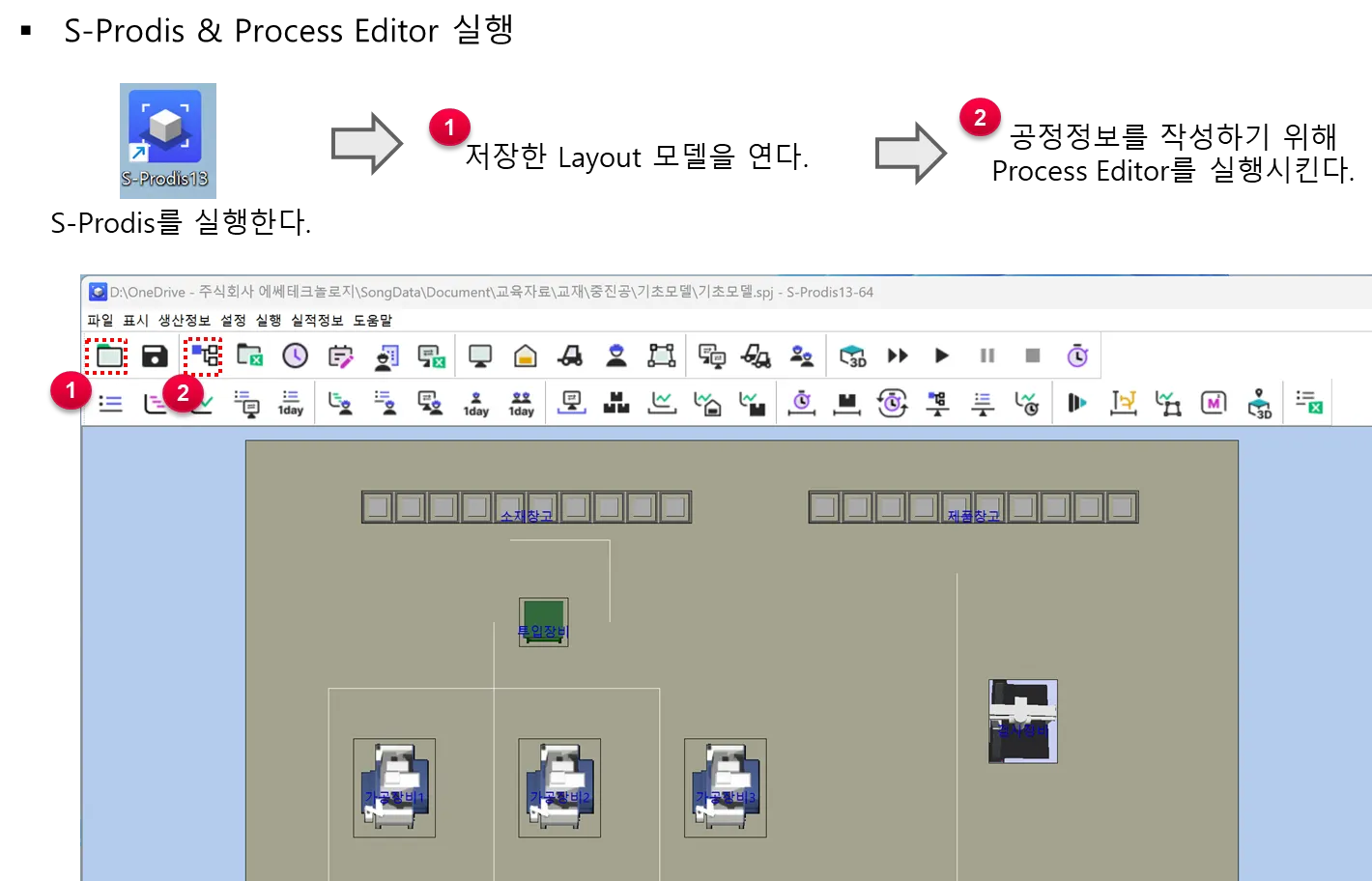The image size is (1372, 881).
Task: Open the 파일 menu
Action: [x=100, y=320]
